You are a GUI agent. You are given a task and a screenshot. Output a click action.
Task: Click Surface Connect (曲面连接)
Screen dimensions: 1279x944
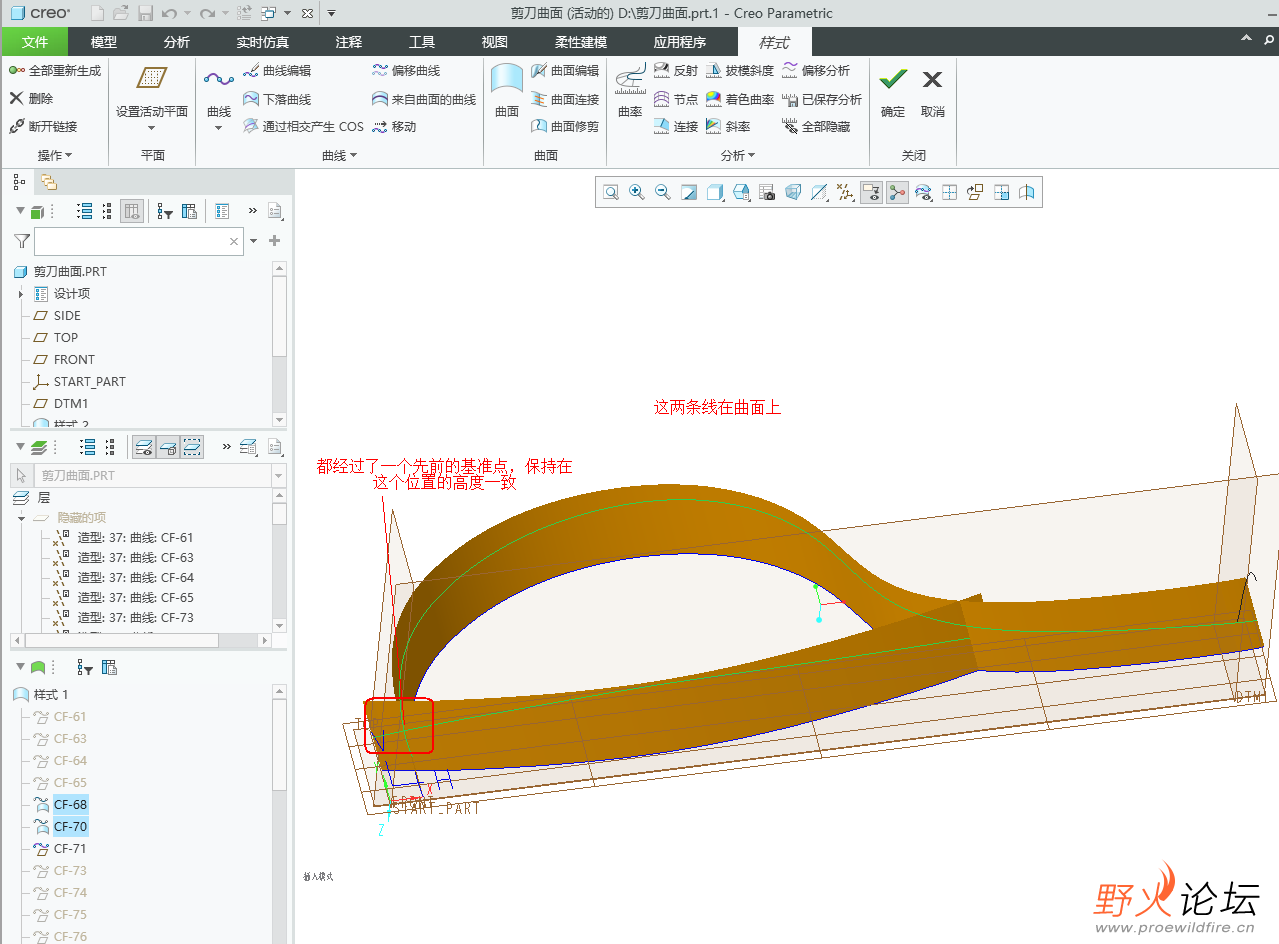[x=565, y=99]
